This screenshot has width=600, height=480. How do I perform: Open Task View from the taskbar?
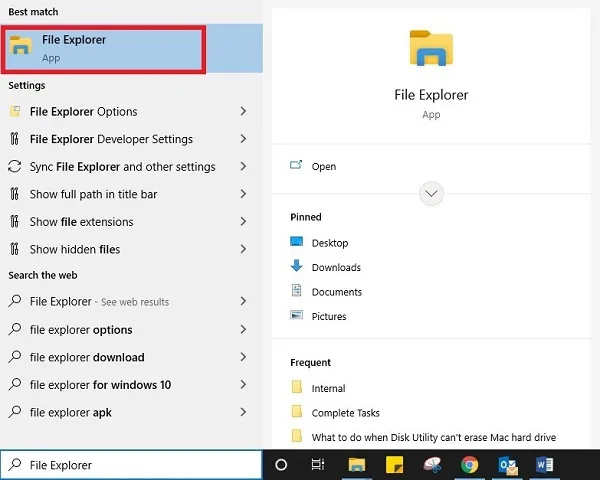click(318, 465)
